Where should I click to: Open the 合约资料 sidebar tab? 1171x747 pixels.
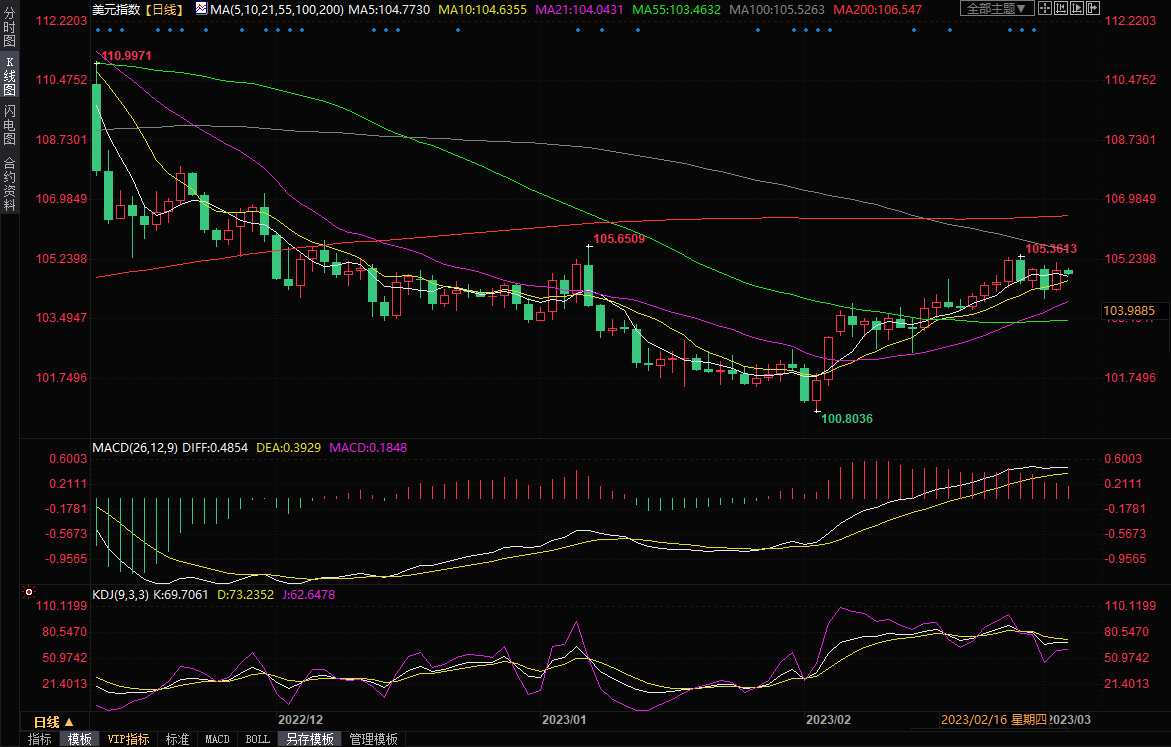point(9,184)
